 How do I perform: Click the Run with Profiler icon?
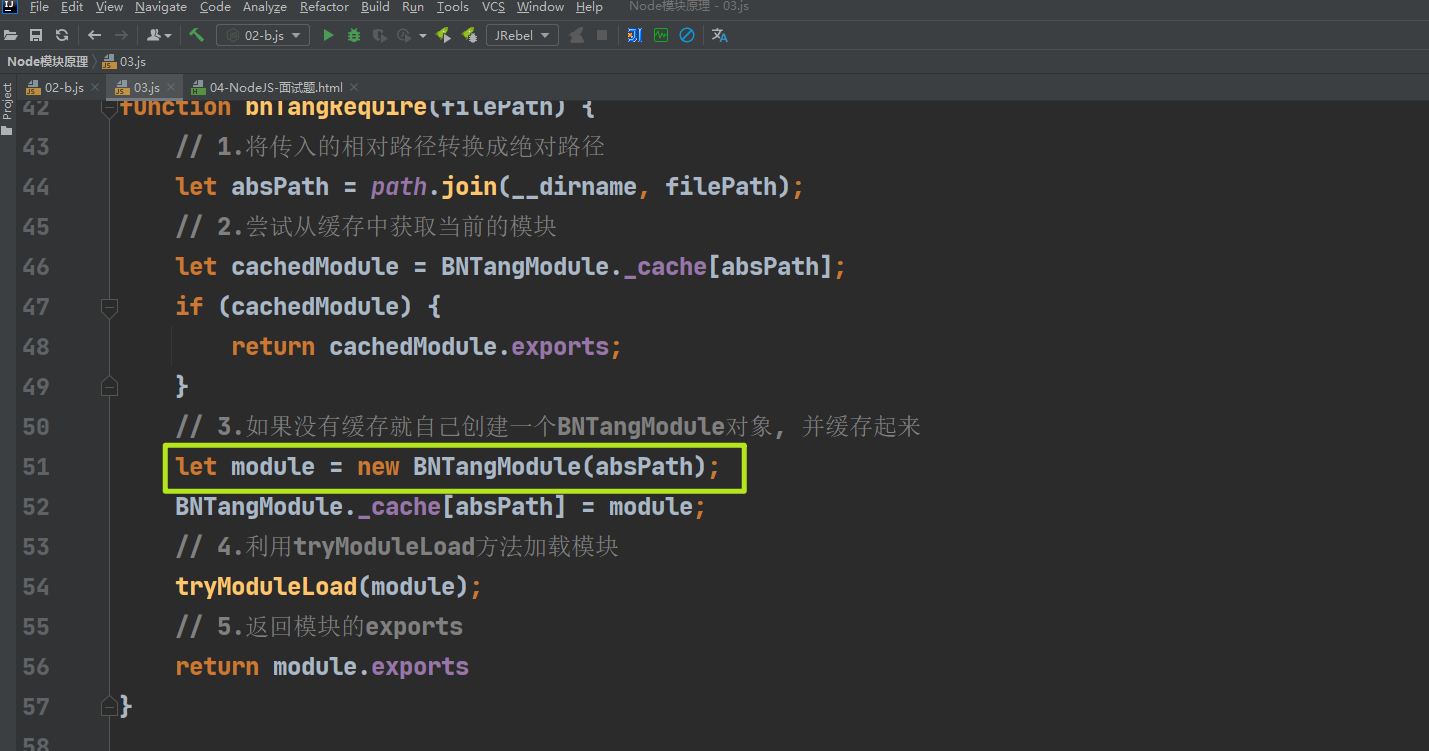tap(404, 35)
